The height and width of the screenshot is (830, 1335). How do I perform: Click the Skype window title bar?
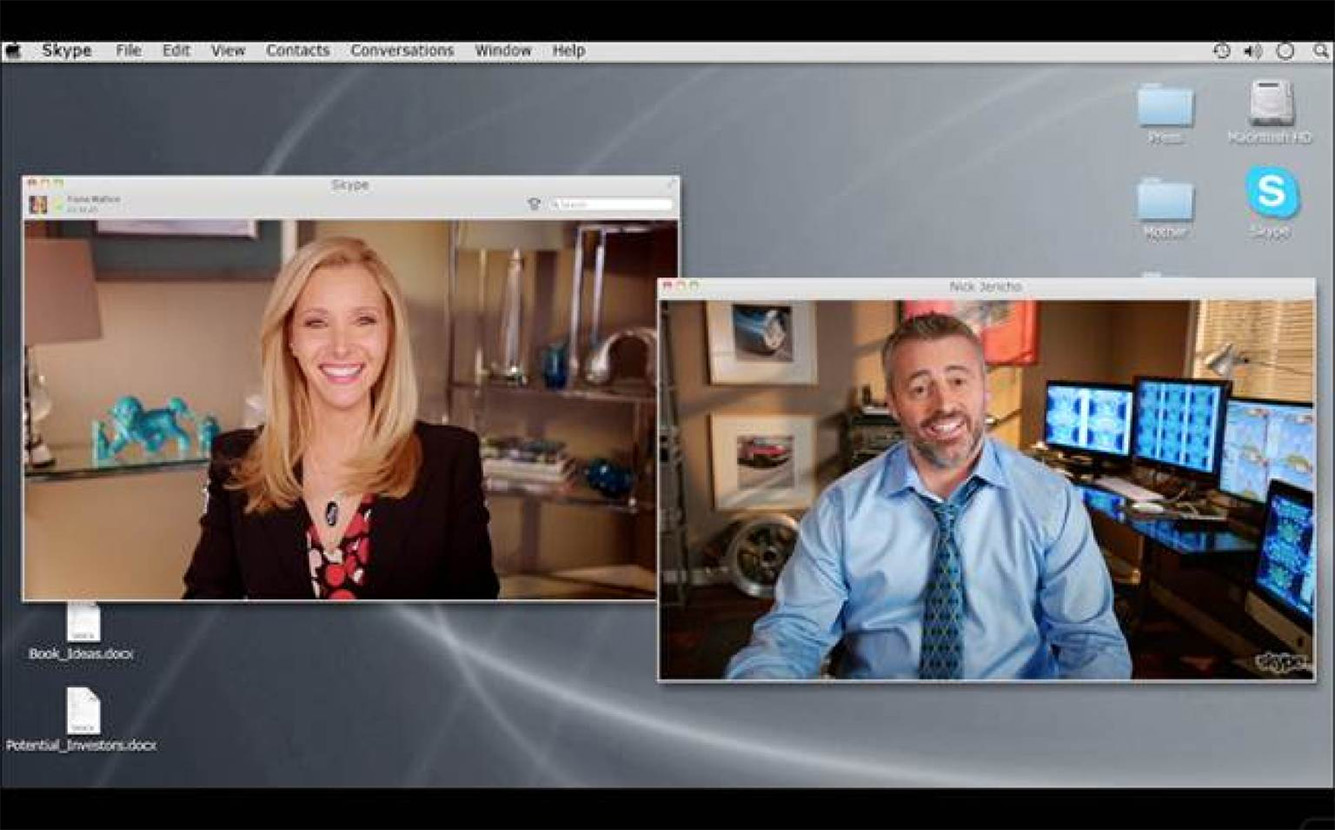click(350, 185)
